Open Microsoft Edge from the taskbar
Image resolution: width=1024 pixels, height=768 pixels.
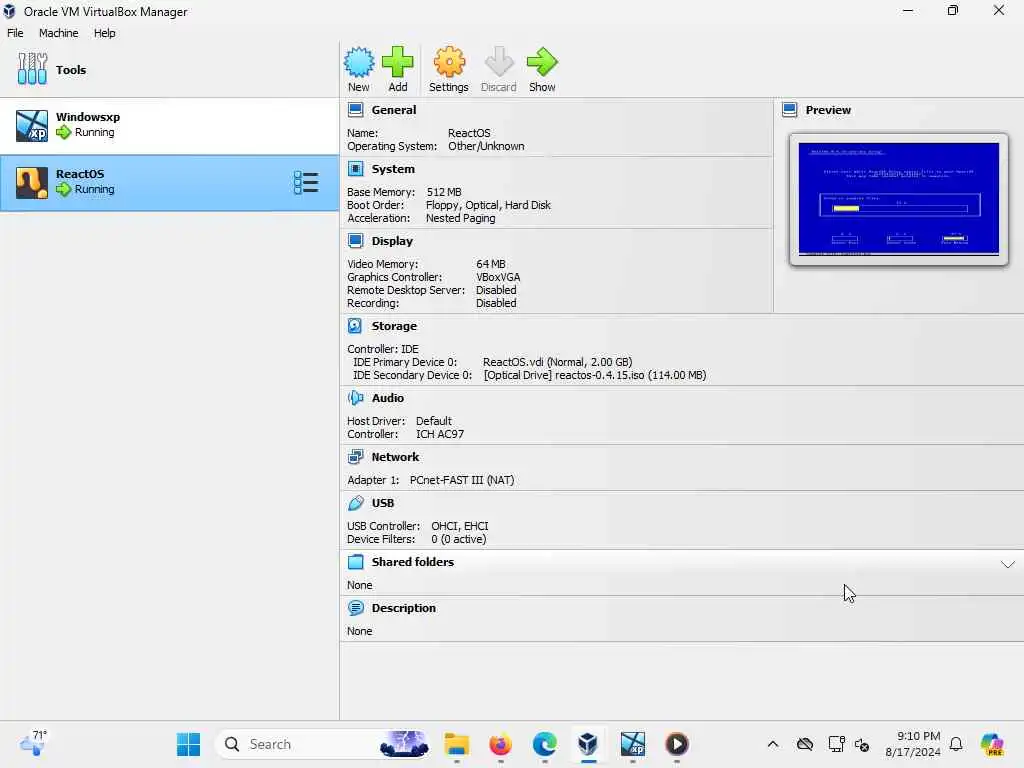pos(545,744)
